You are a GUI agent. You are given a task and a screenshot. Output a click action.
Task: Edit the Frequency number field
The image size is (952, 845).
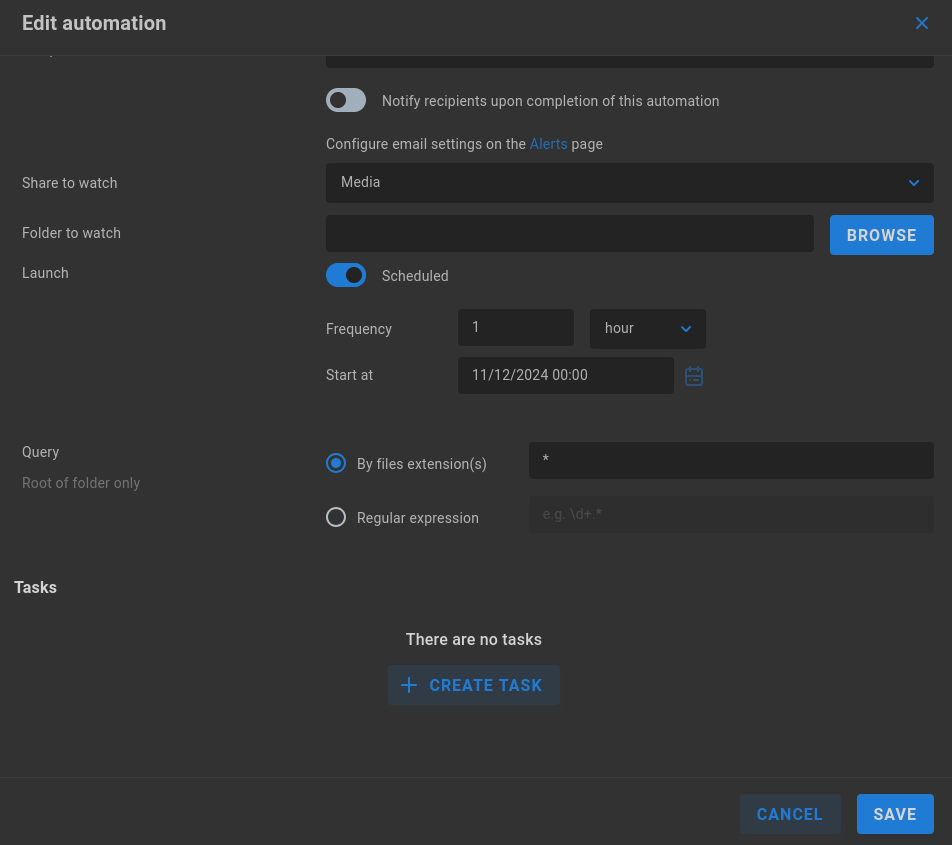515,327
